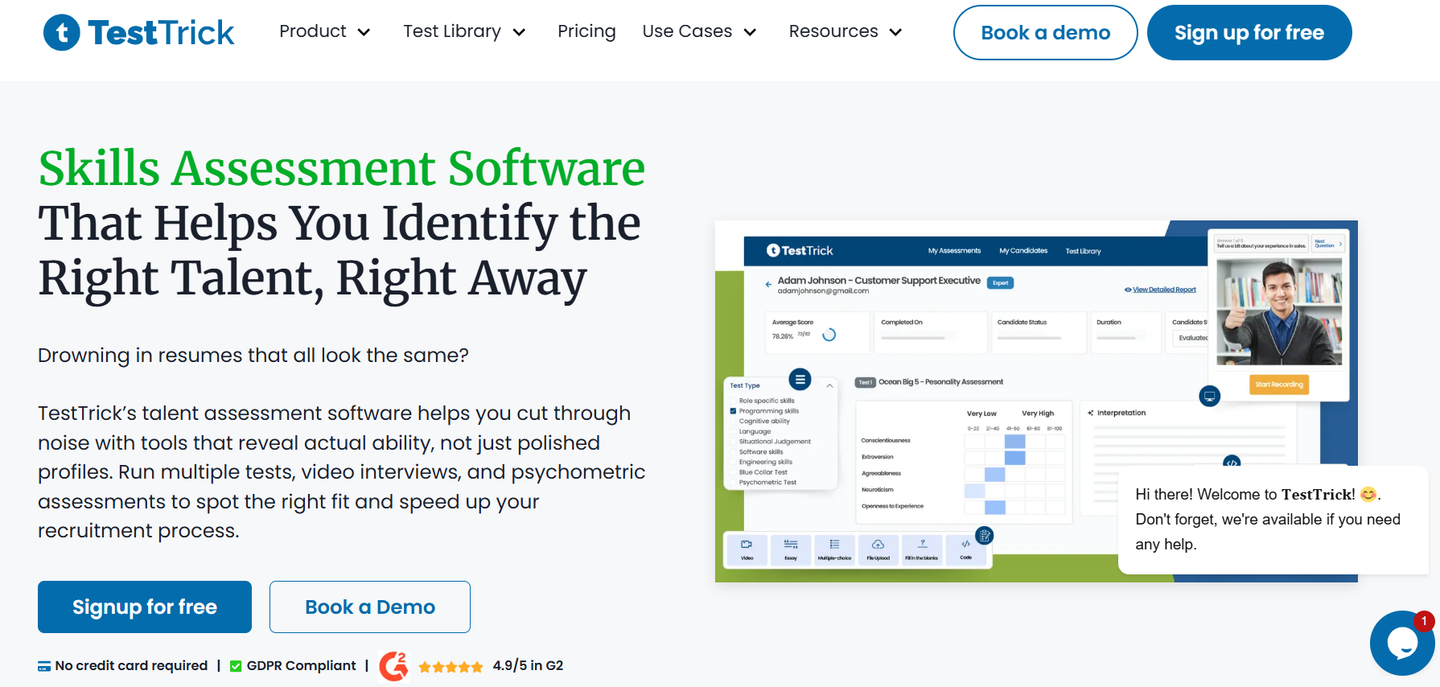Tick the Software skills checkbox

click(733, 452)
